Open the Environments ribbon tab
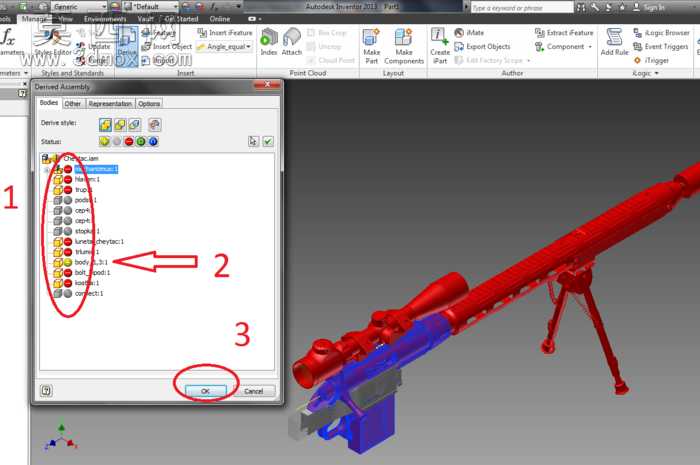 tap(105, 19)
